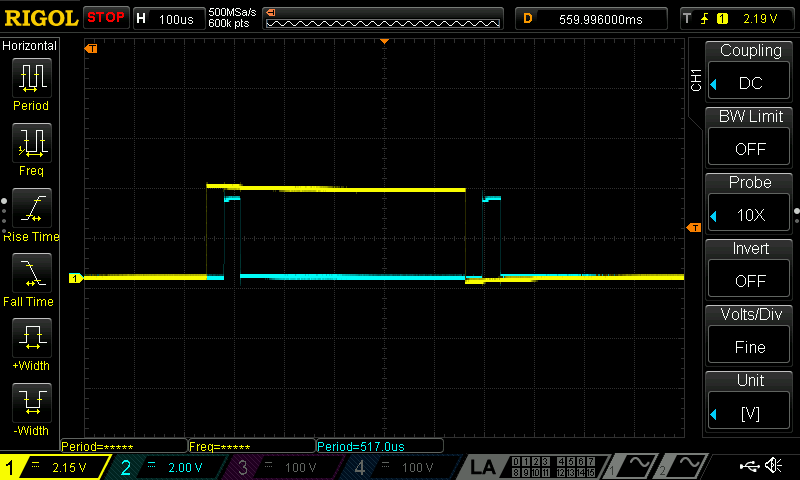Choose the Rise Time measurement icon

click(x=31, y=209)
